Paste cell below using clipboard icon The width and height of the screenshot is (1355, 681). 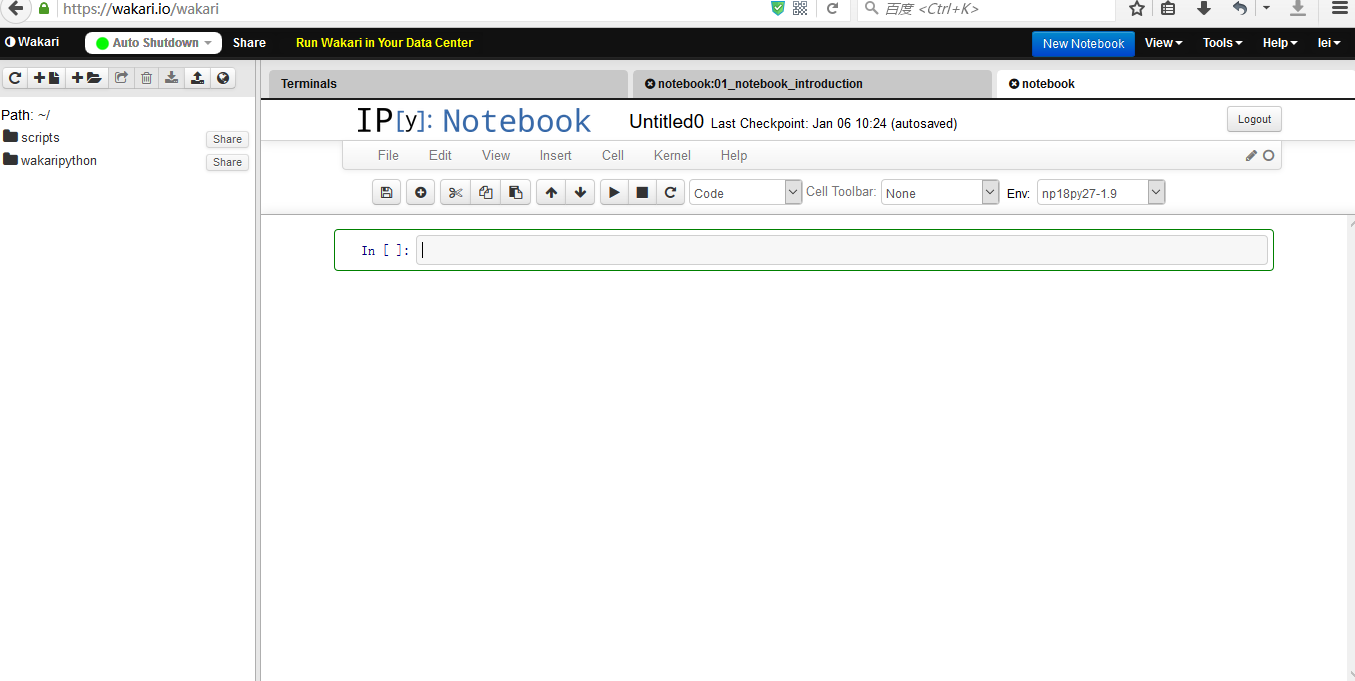[515, 192]
